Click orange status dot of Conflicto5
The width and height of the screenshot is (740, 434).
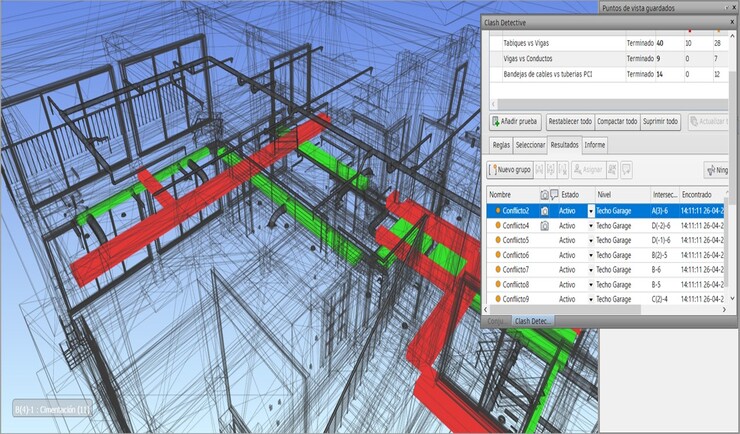click(497, 240)
